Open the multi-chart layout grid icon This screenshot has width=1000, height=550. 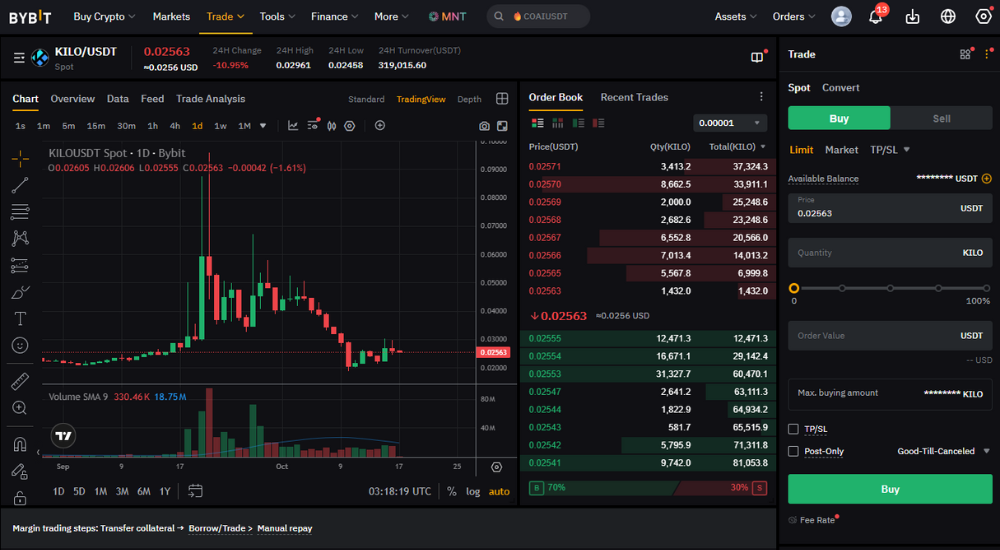[502, 98]
